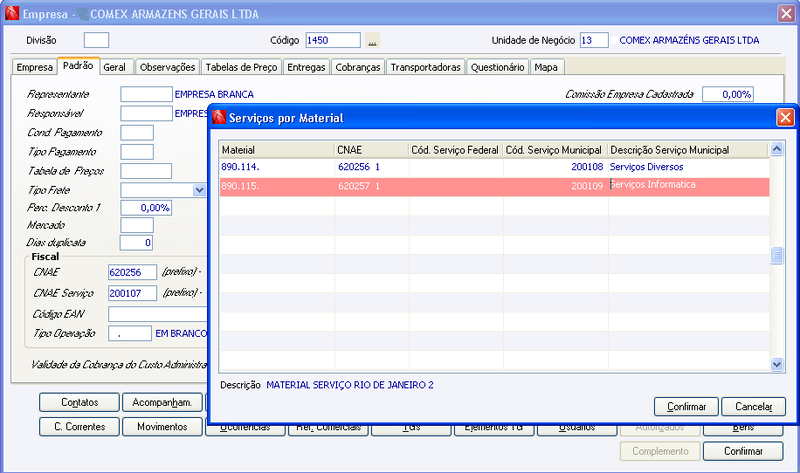
Task: Click the Perc. Desconto 1 field
Action: click(146, 208)
